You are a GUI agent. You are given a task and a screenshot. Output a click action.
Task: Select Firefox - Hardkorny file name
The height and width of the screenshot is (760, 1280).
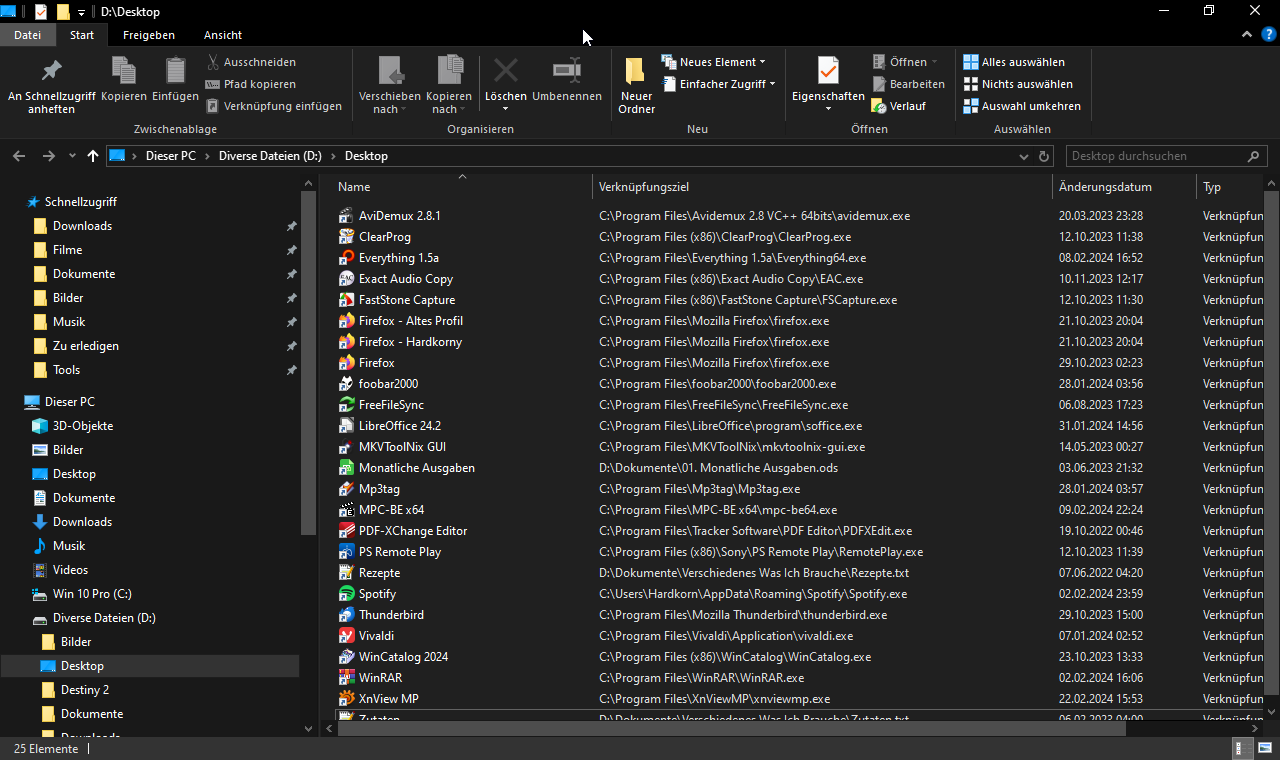click(x=410, y=342)
